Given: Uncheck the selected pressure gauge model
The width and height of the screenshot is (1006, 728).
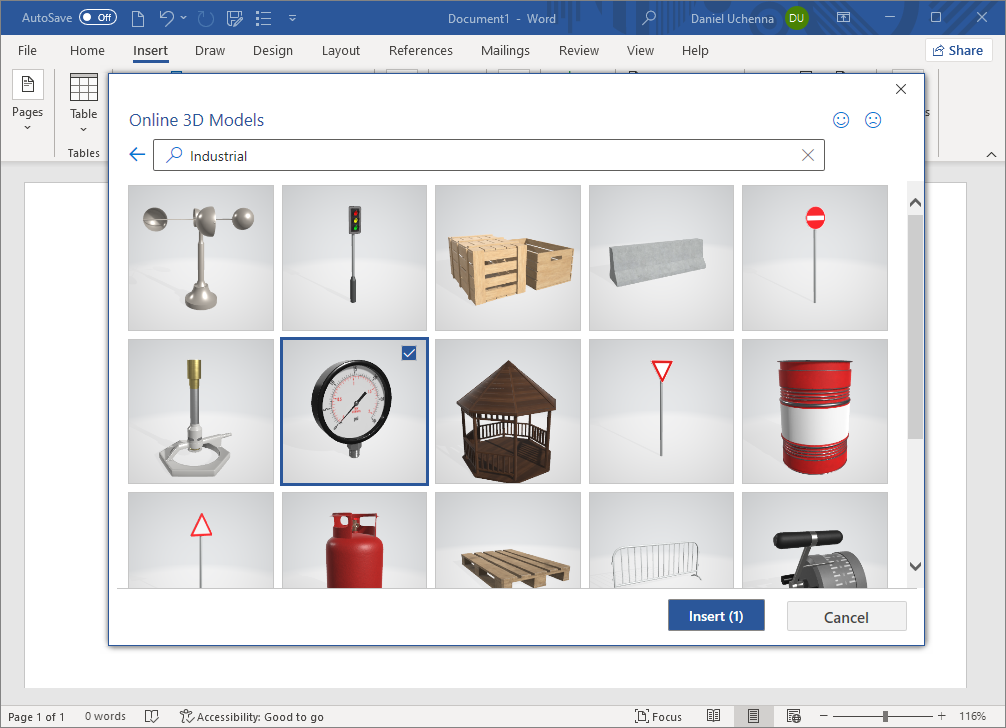Looking at the screenshot, I should pos(409,353).
